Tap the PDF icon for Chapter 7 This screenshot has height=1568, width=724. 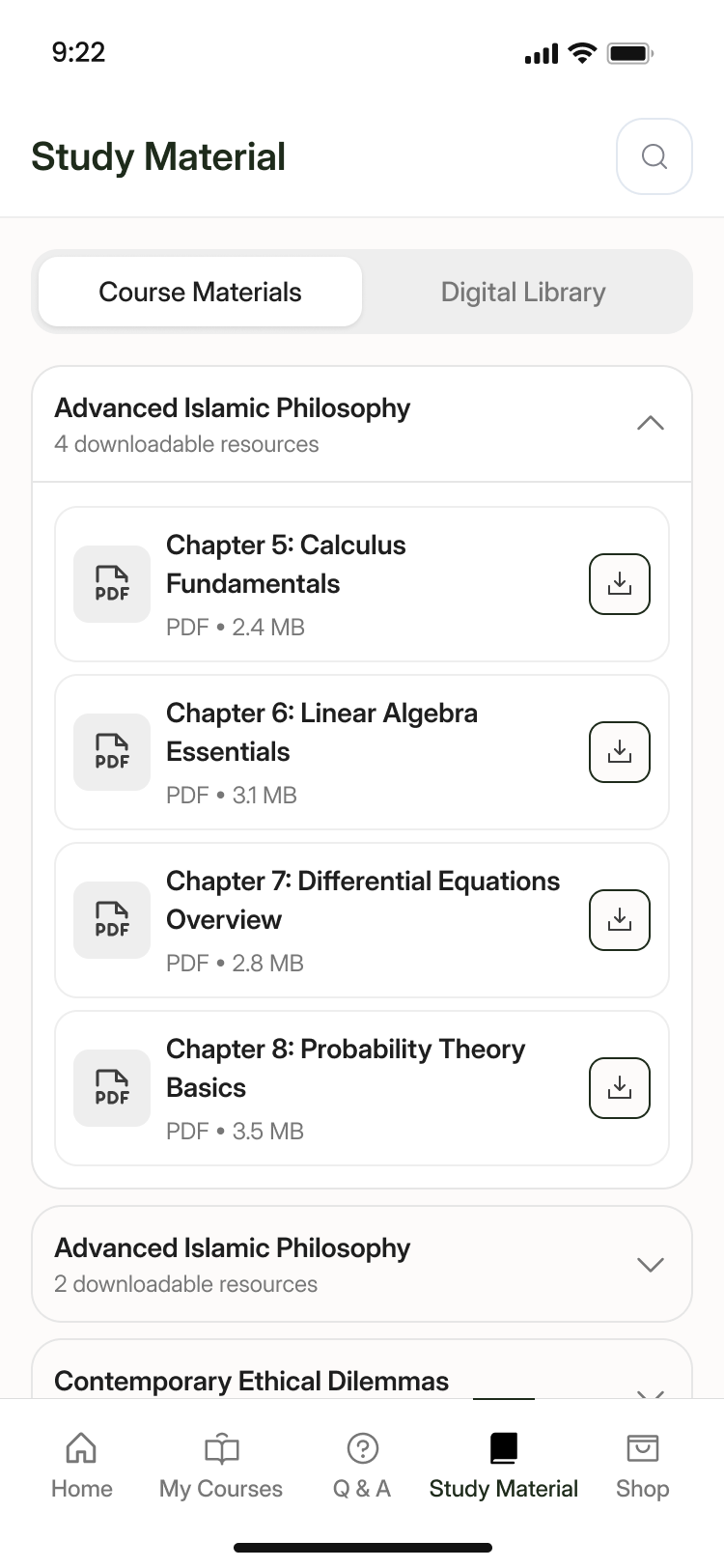pos(112,920)
